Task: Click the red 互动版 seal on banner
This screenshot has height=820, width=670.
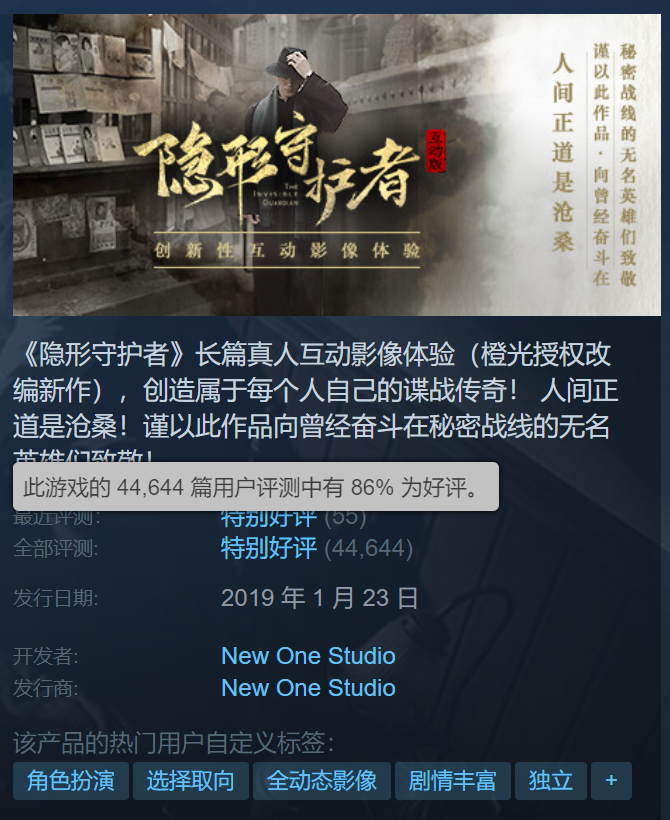Action: pyautogui.click(x=435, y=150)
